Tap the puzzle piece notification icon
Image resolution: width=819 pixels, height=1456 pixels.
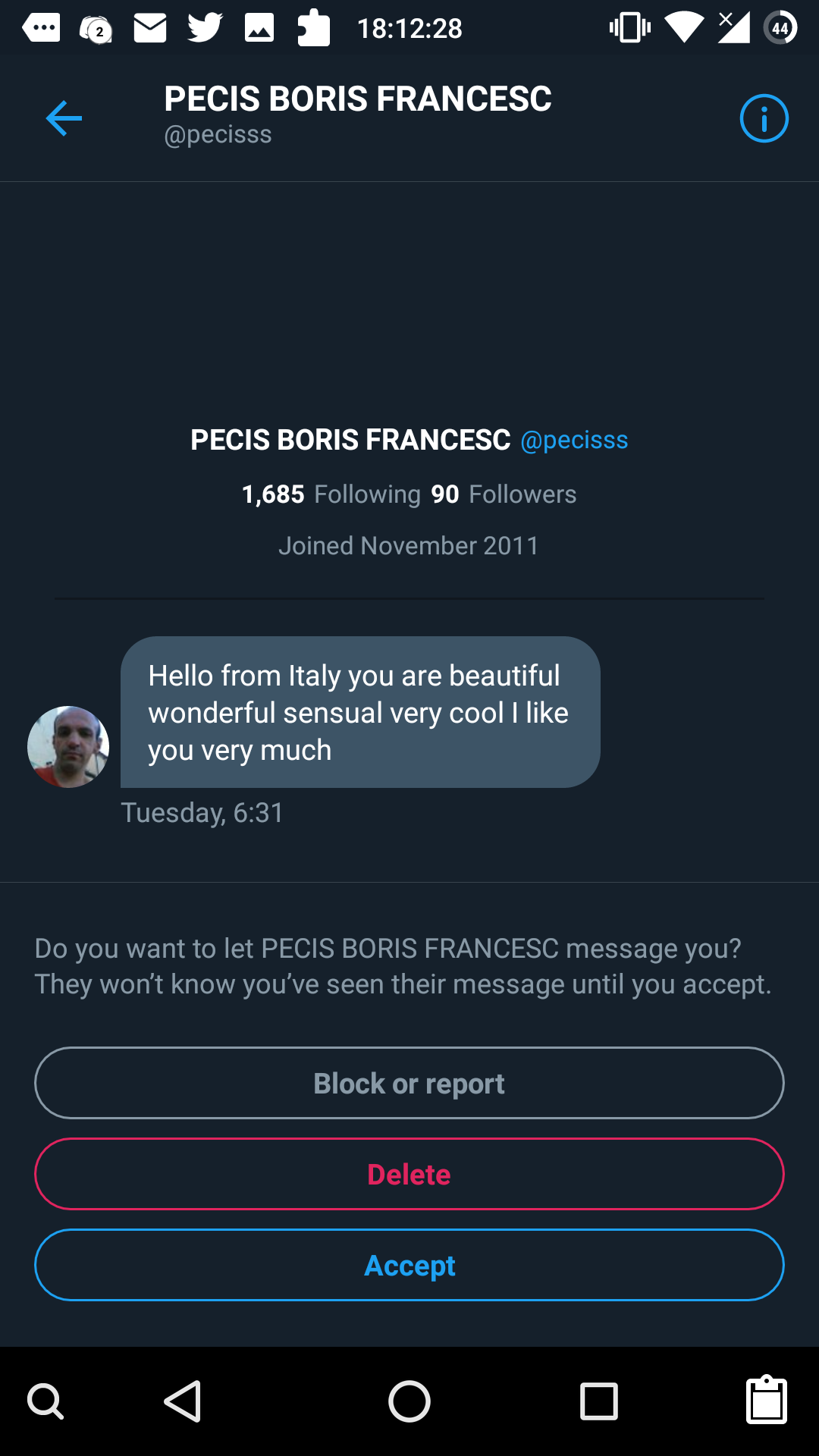coord(313,29)
